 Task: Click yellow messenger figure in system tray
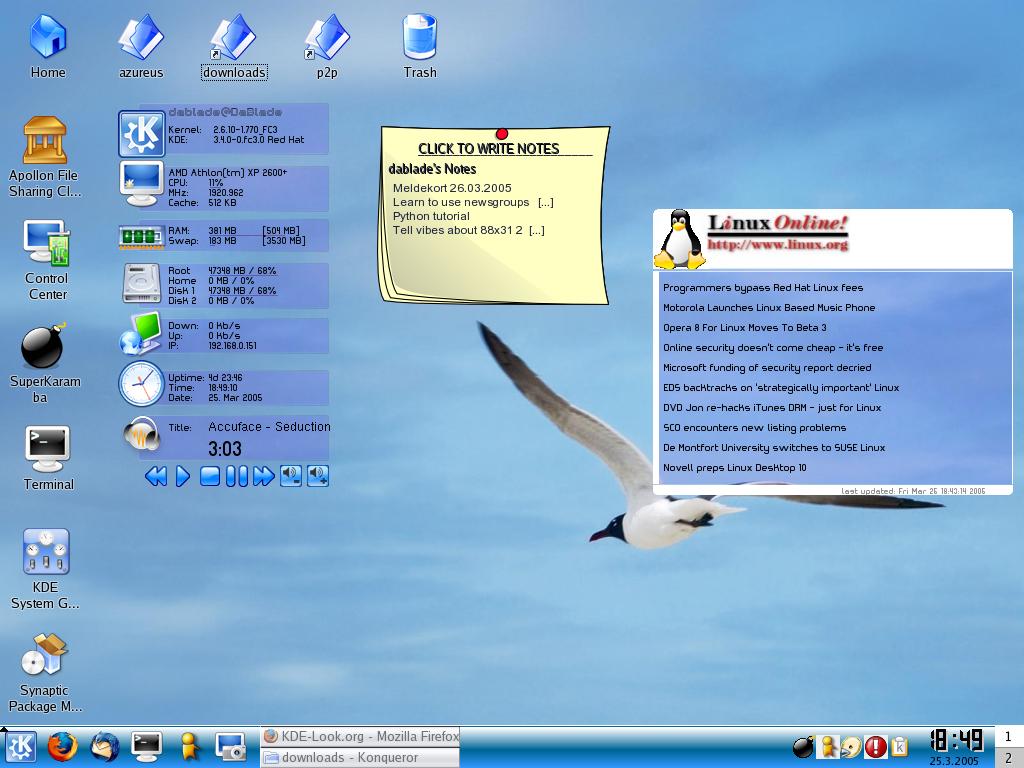(828, 746)
